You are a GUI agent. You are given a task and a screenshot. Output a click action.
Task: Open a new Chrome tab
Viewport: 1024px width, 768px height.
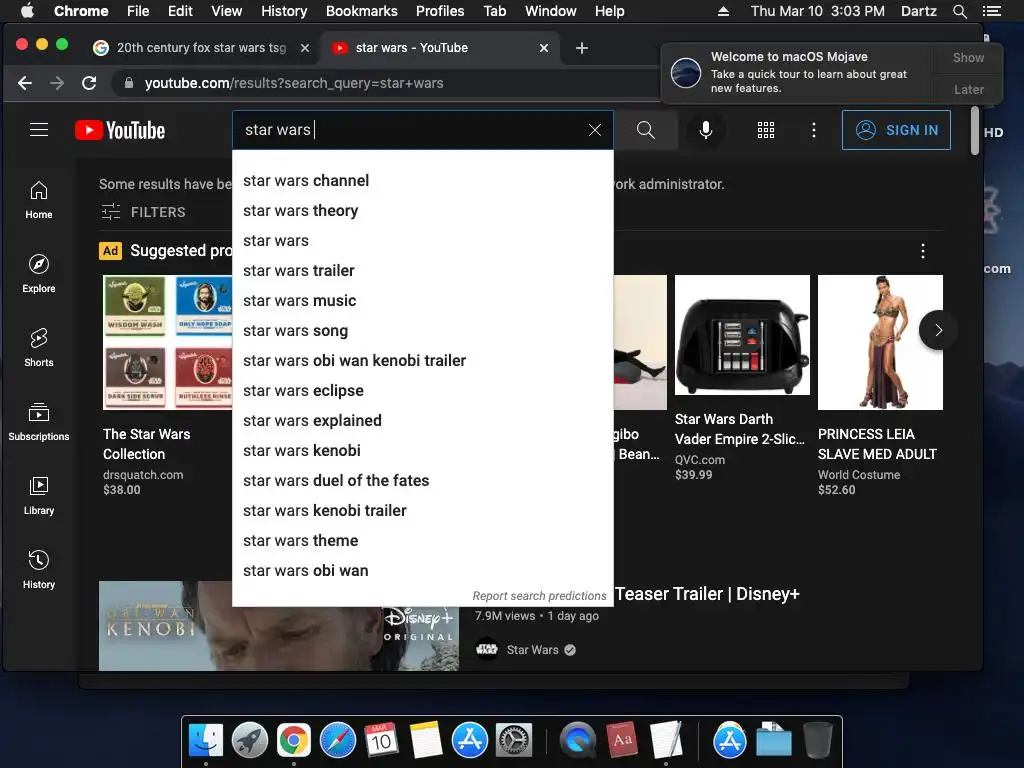[x=582, y=48]
